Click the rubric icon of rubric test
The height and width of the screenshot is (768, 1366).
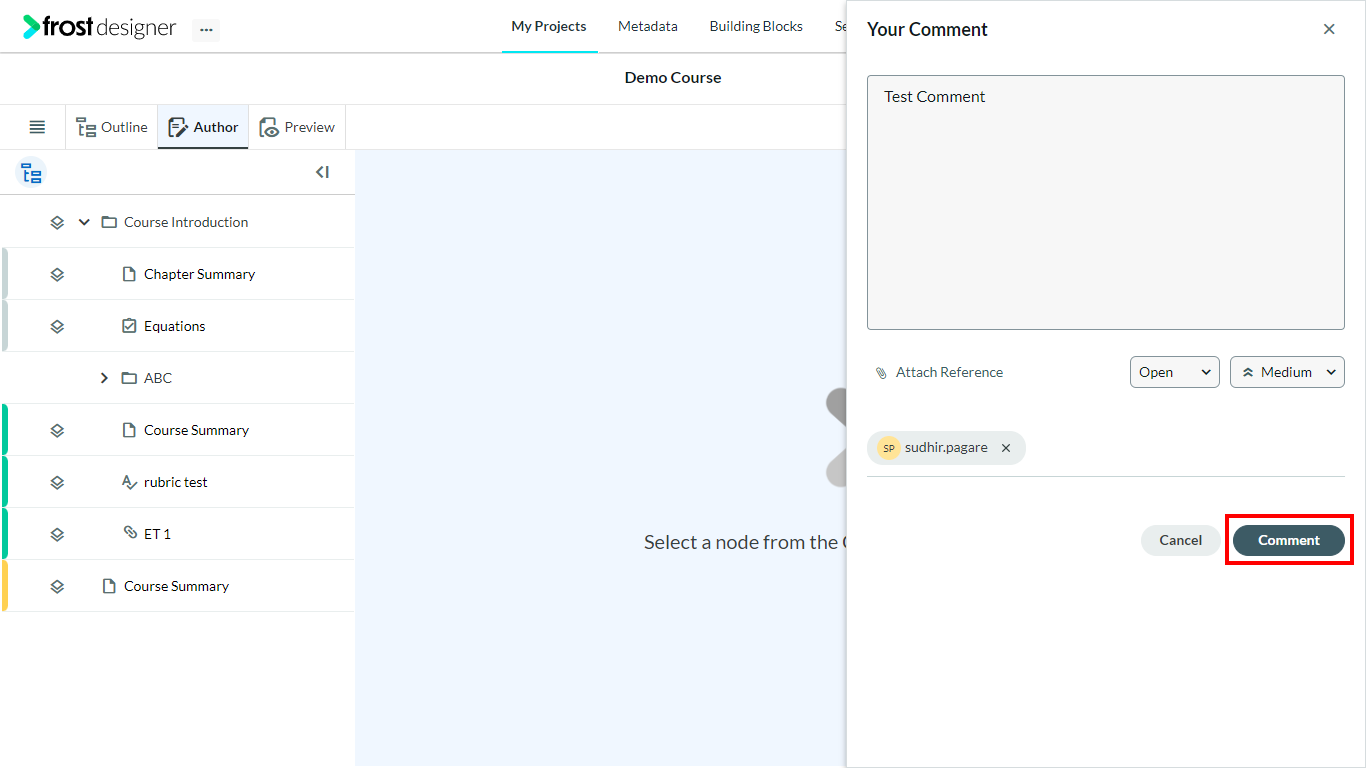[129, 482]
